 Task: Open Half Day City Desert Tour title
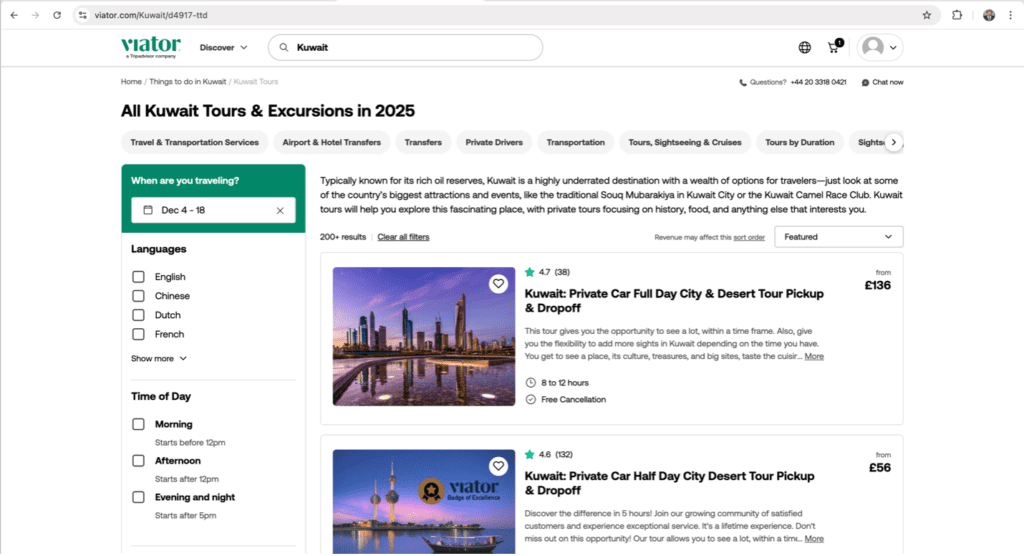click(x=669, y=483)
